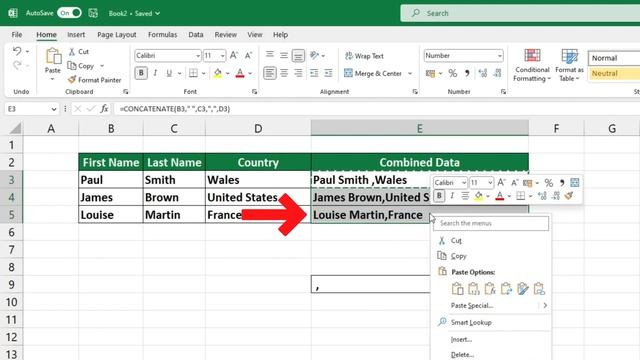
Task: Click Format Painter brush in ribbon
Action: [x=72, y=80]
